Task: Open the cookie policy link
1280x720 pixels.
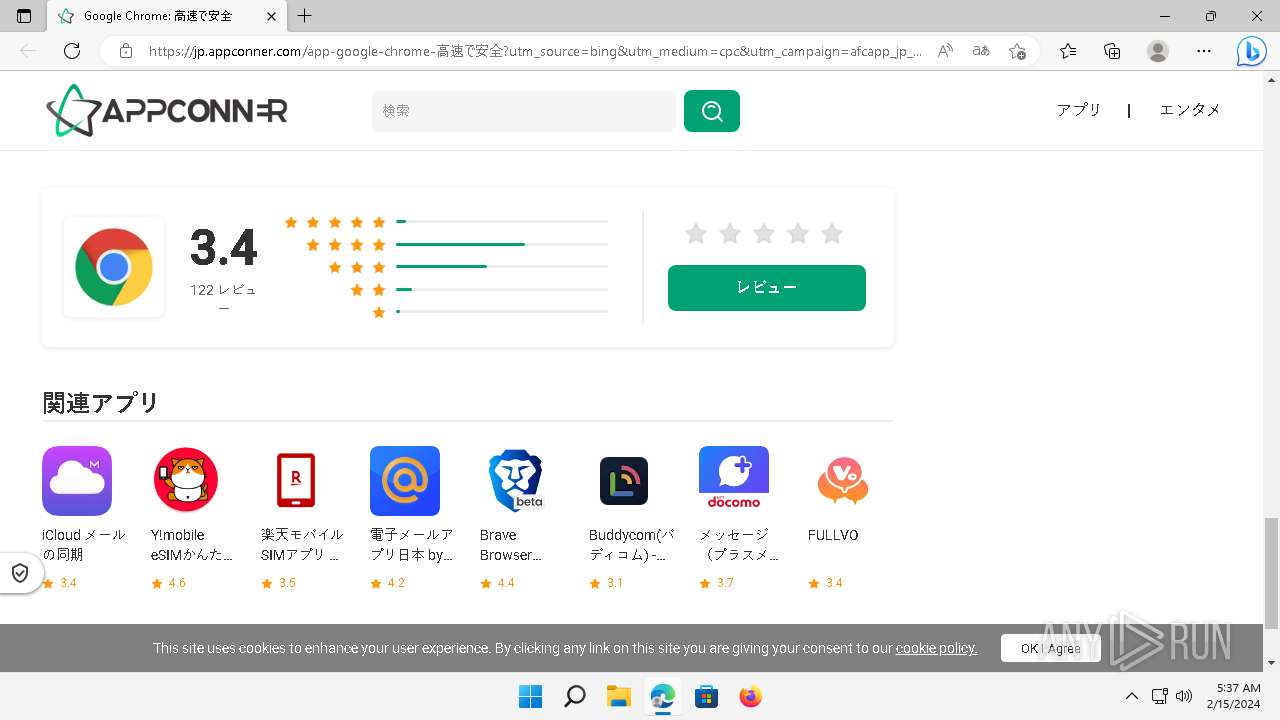Action: (936, 648)
